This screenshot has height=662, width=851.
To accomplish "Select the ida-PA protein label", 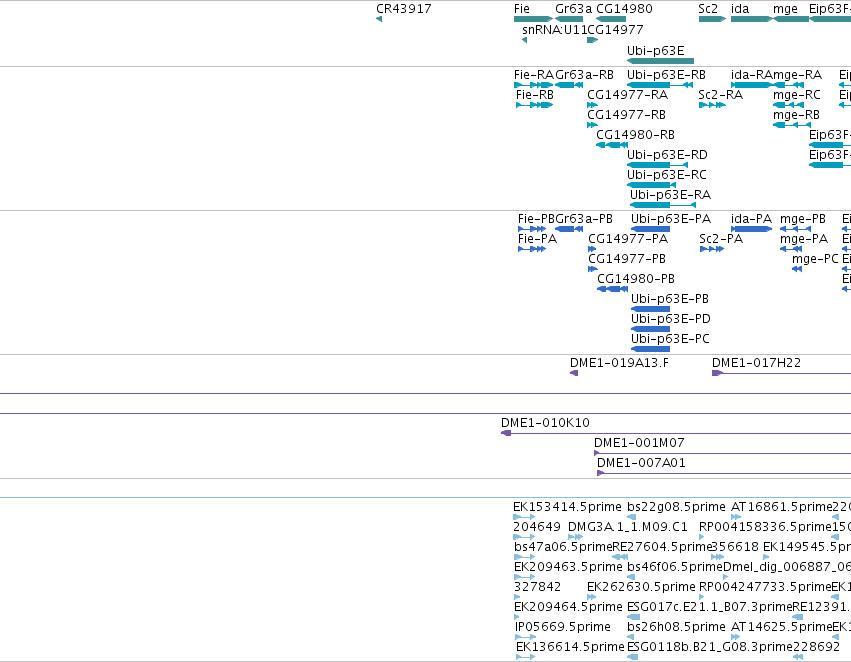I will tap(751, 219).
